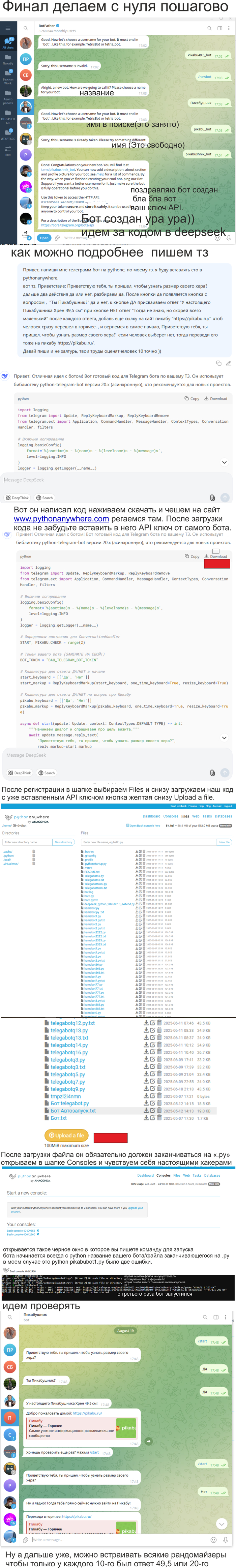Open Telegram hamburger menu above All chats
Screen dimensions: 236x1568
[x=8, y=28]
